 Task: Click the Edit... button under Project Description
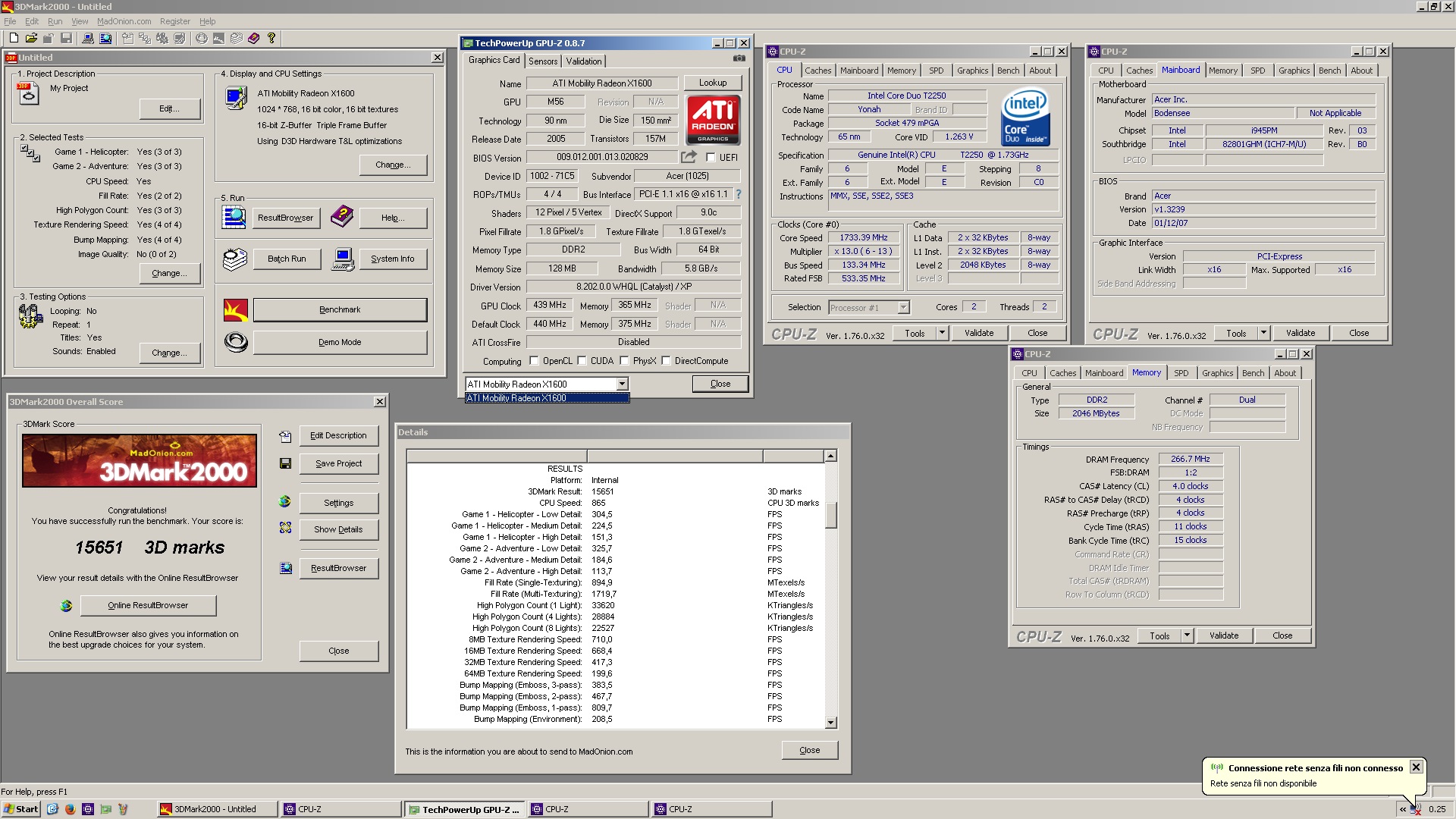click(170, 108)
